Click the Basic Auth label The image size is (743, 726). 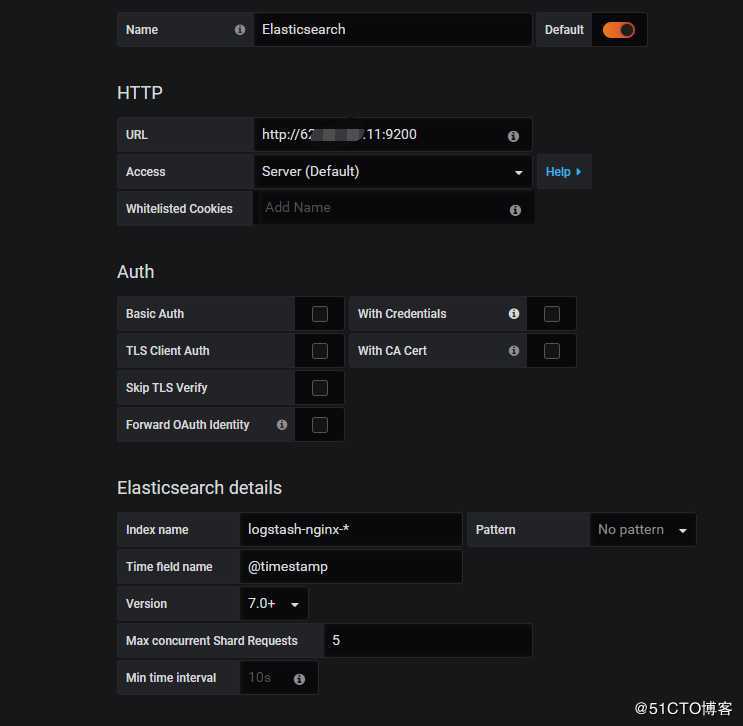pos(155,314)
